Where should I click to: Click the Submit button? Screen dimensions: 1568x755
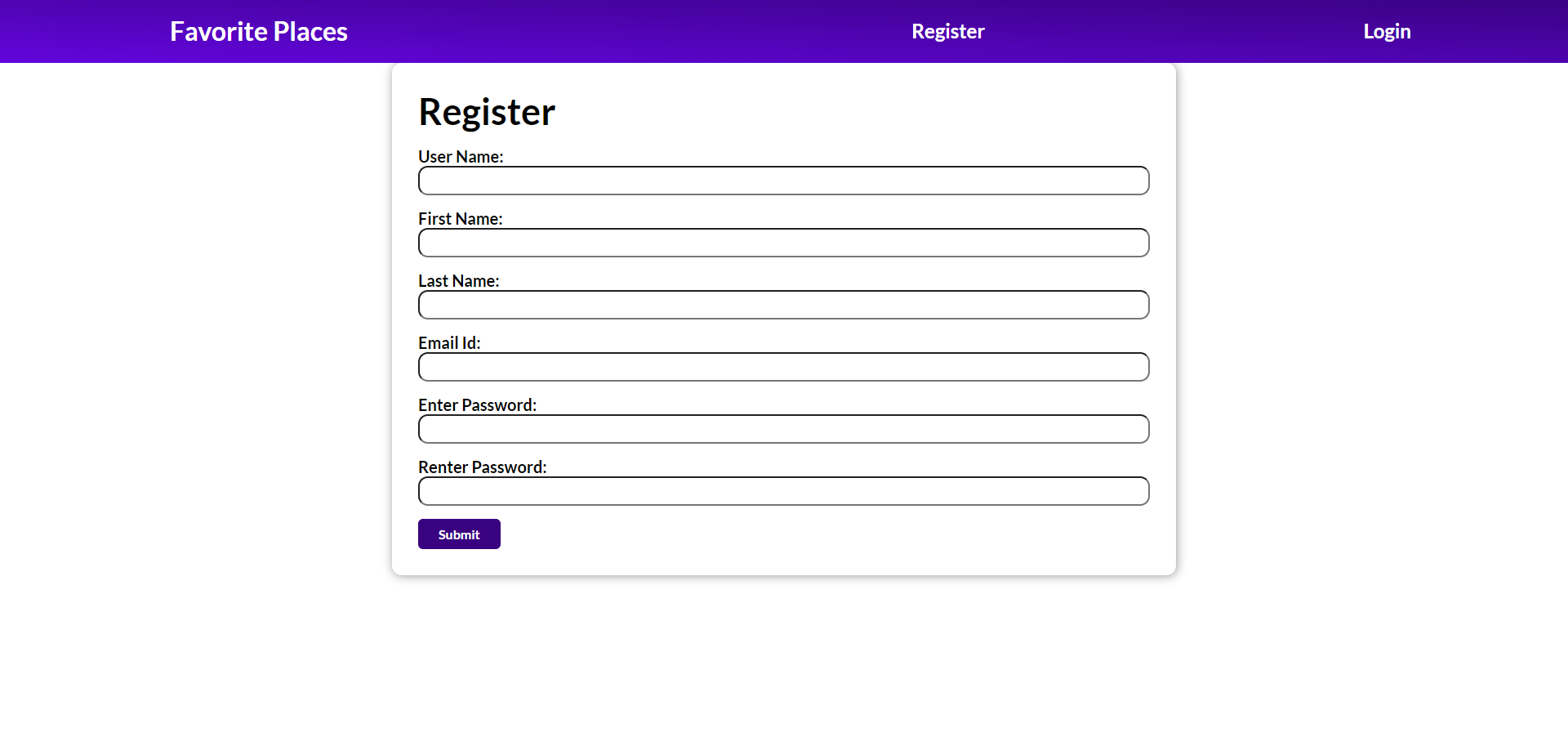click(458, 534)
